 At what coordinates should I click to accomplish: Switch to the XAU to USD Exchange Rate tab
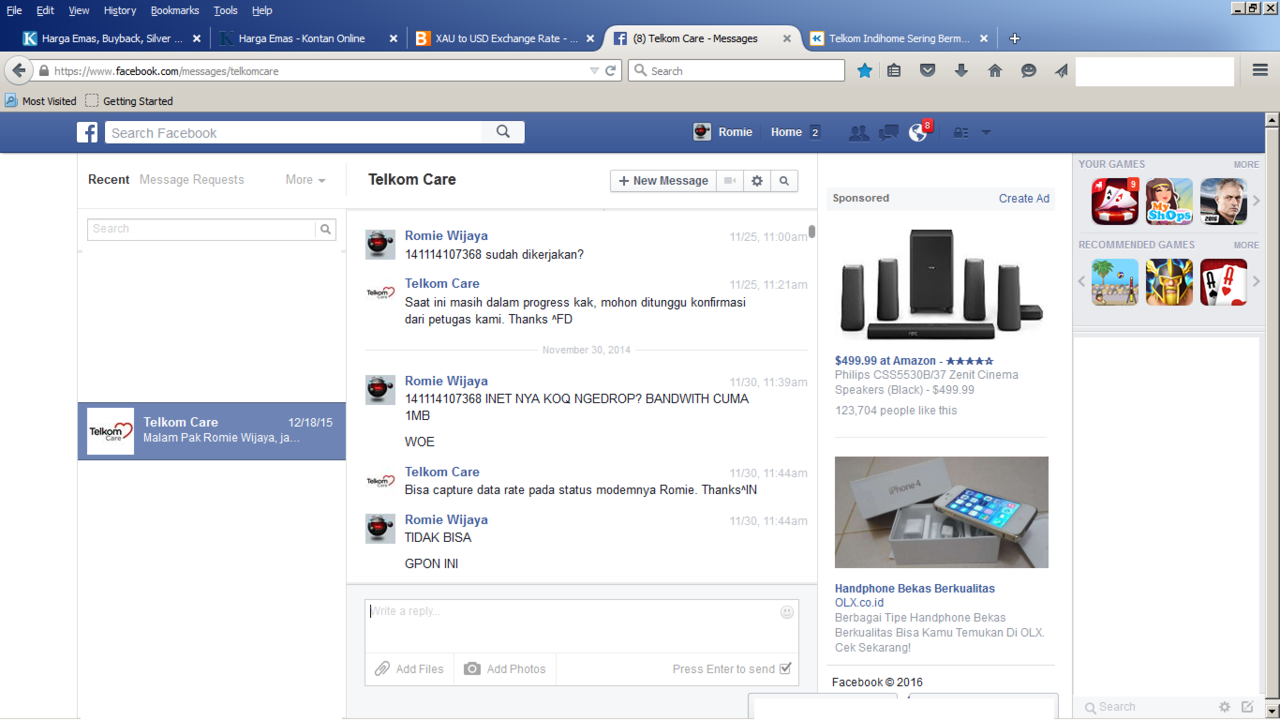point(505,39)
